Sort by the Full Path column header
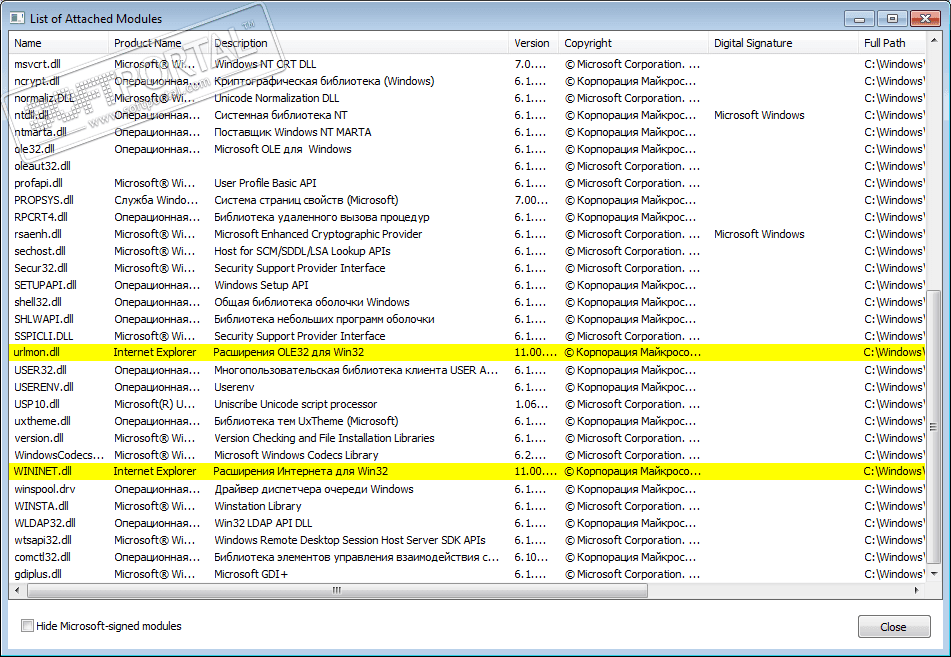Viewport: 951px width, 657px height. tap(892, 43)
